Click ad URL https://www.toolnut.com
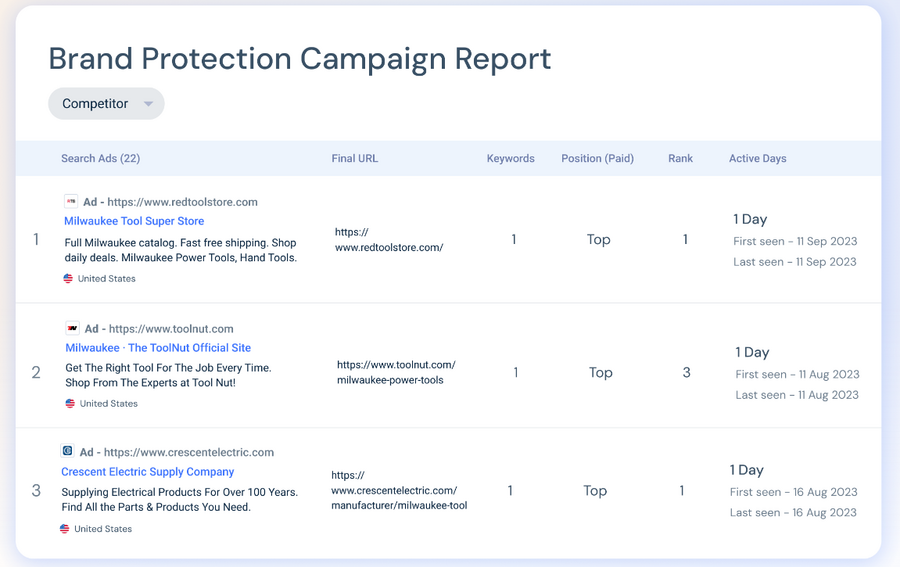Viewport: 900px width, 567px height. point(171,329)
